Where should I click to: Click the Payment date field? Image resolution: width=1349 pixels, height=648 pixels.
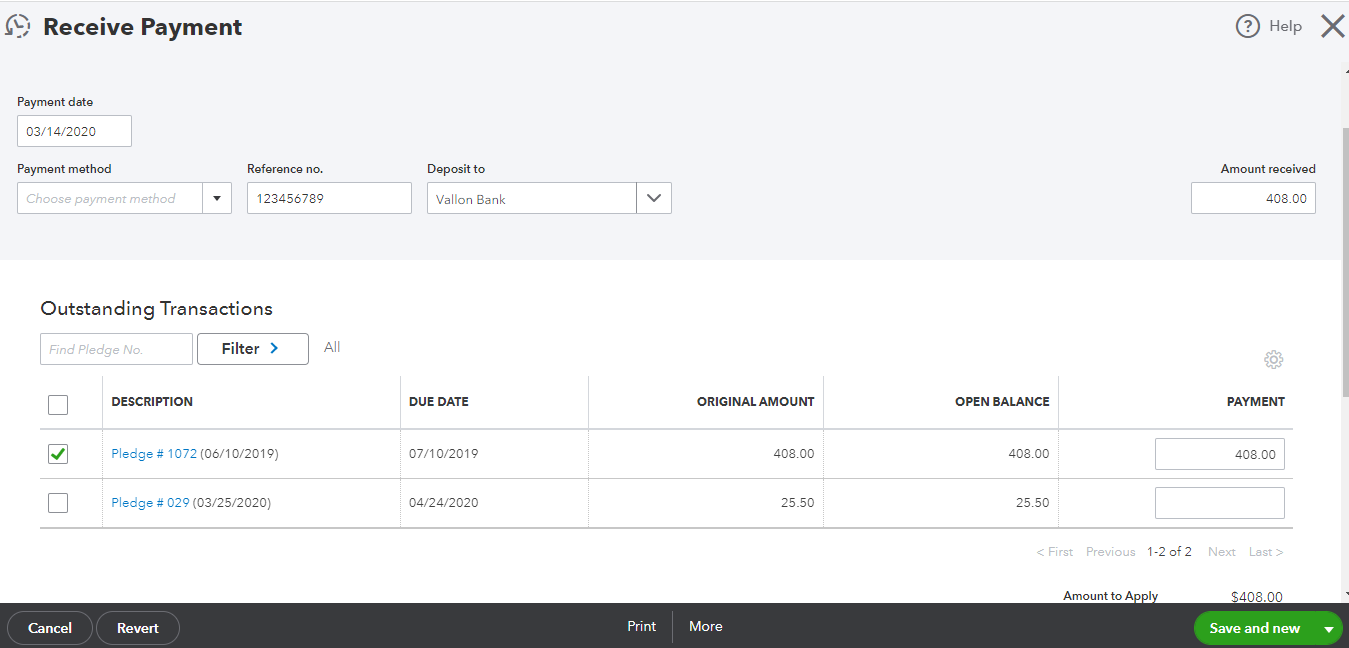click(x=74, y=131)
